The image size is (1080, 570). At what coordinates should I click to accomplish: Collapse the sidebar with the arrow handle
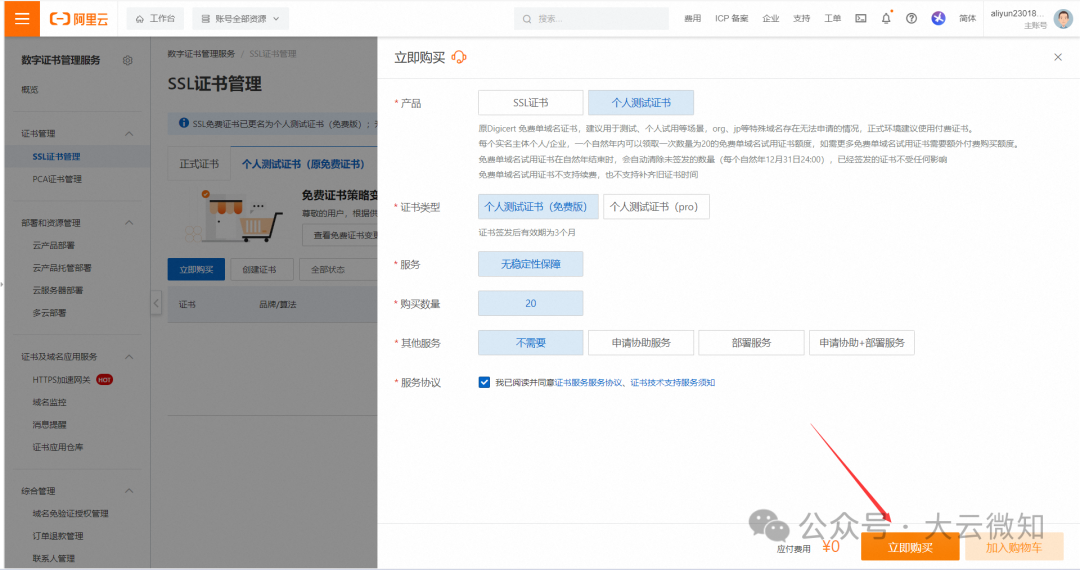(156, 303)
